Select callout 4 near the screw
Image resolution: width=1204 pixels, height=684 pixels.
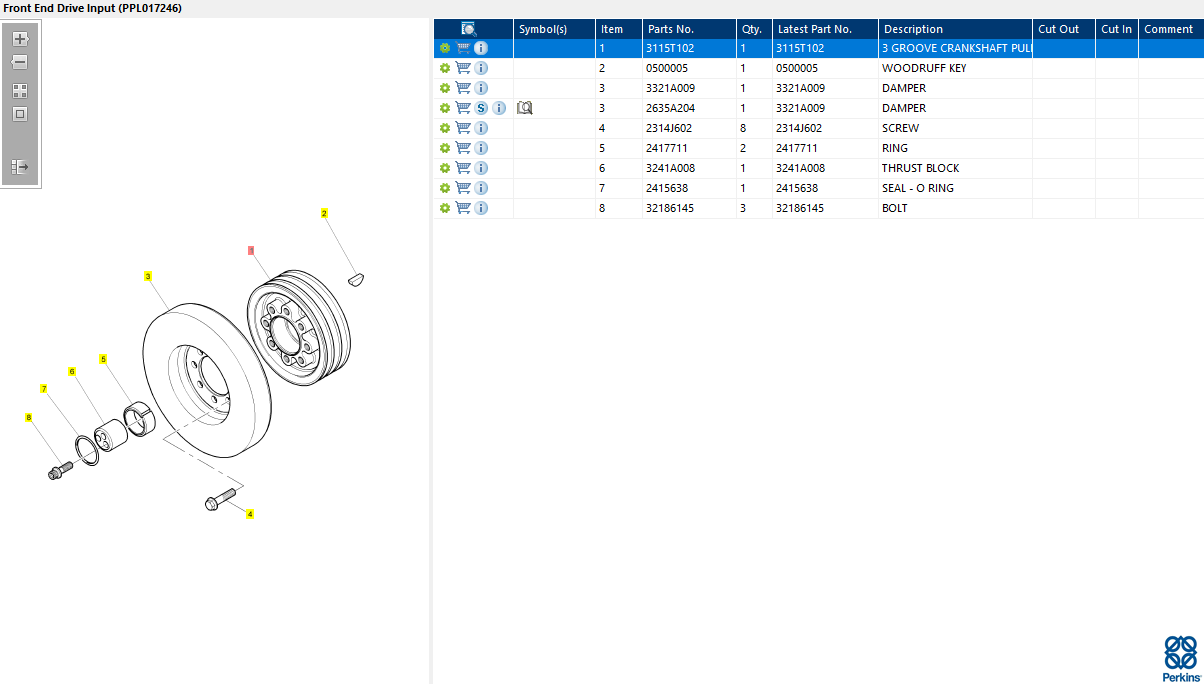(250, 514)
